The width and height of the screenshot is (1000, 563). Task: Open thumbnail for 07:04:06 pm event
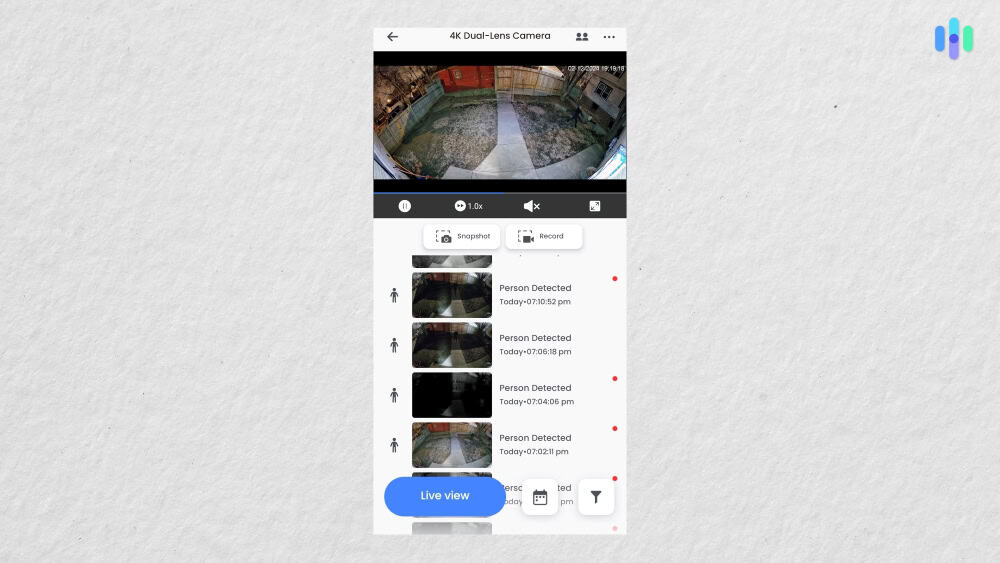point(452,395)
